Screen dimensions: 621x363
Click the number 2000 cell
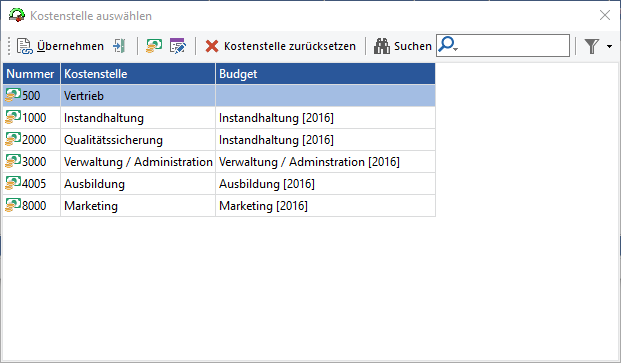pos(32,140)
